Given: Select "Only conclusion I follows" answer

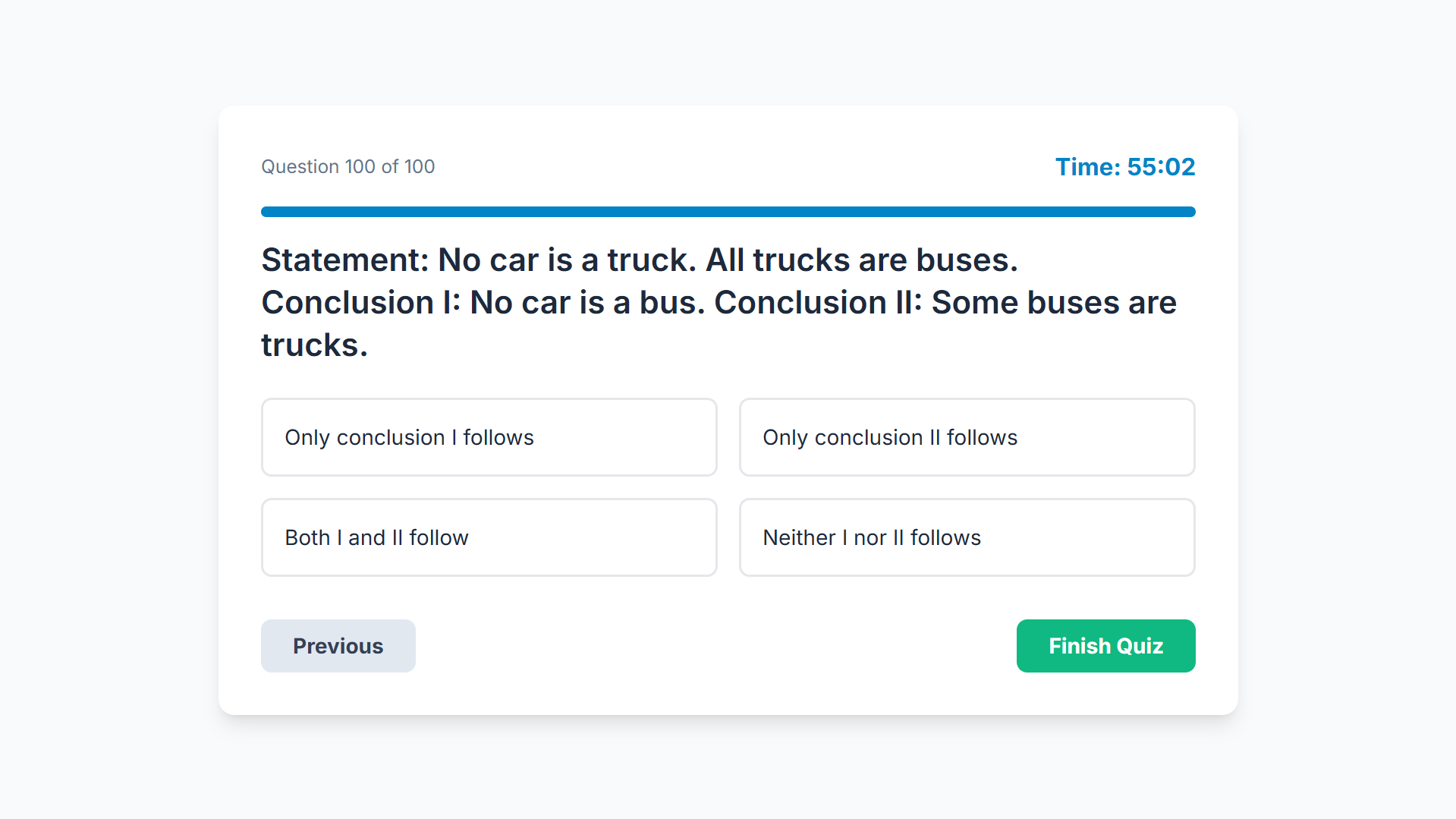Looking at the screenshot, I should coord(489,437).
